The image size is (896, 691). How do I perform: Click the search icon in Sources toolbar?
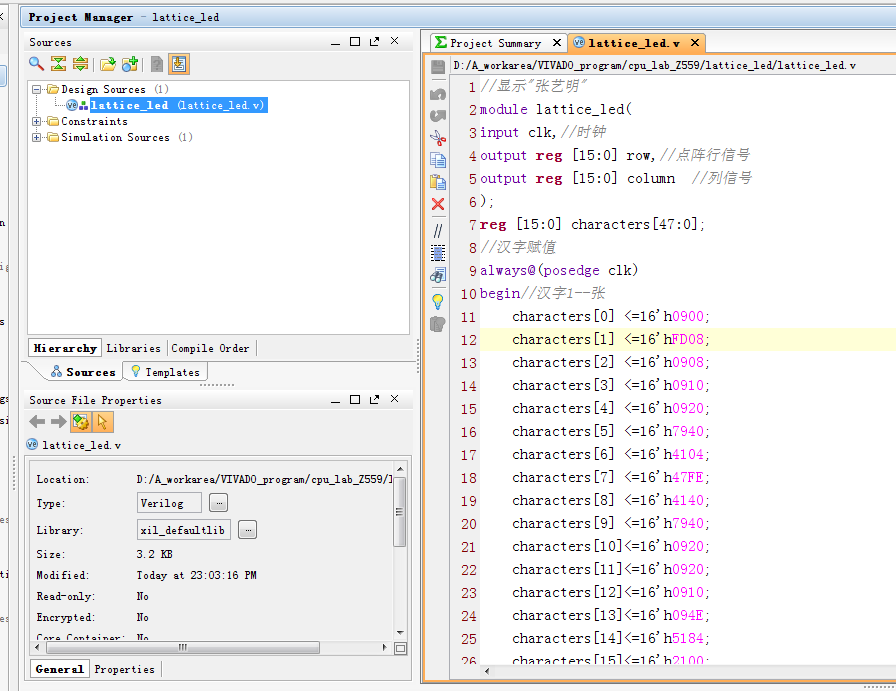click(36, 64)
